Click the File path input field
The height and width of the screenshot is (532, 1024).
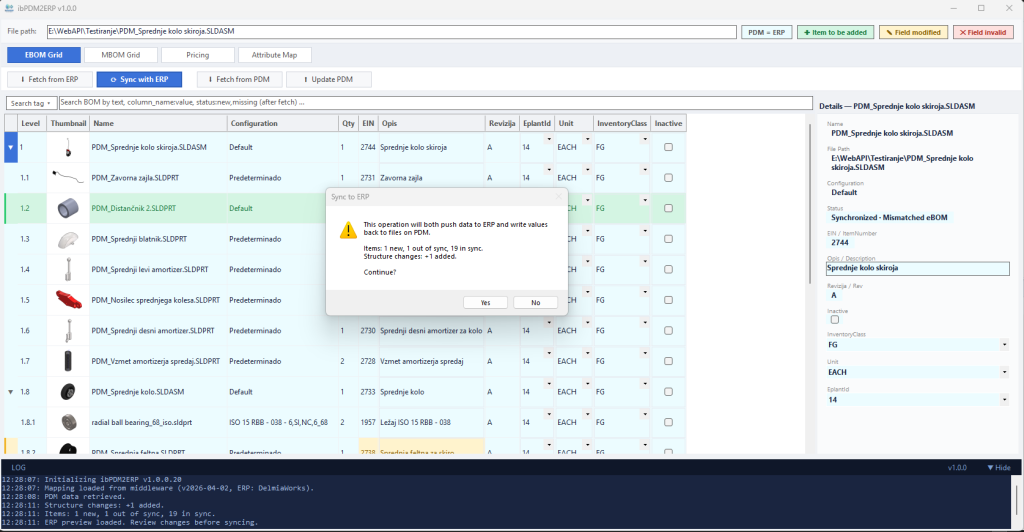[x=392, y=31]
